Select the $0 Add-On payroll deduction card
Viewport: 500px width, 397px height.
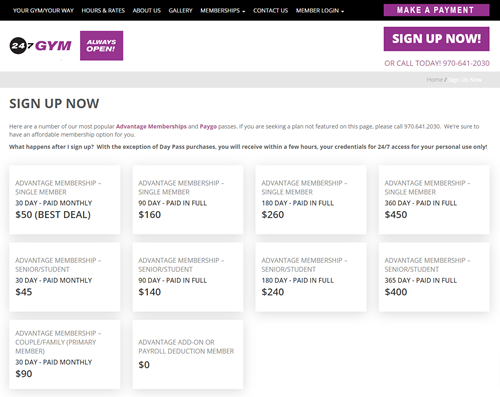tap(188, 354)
